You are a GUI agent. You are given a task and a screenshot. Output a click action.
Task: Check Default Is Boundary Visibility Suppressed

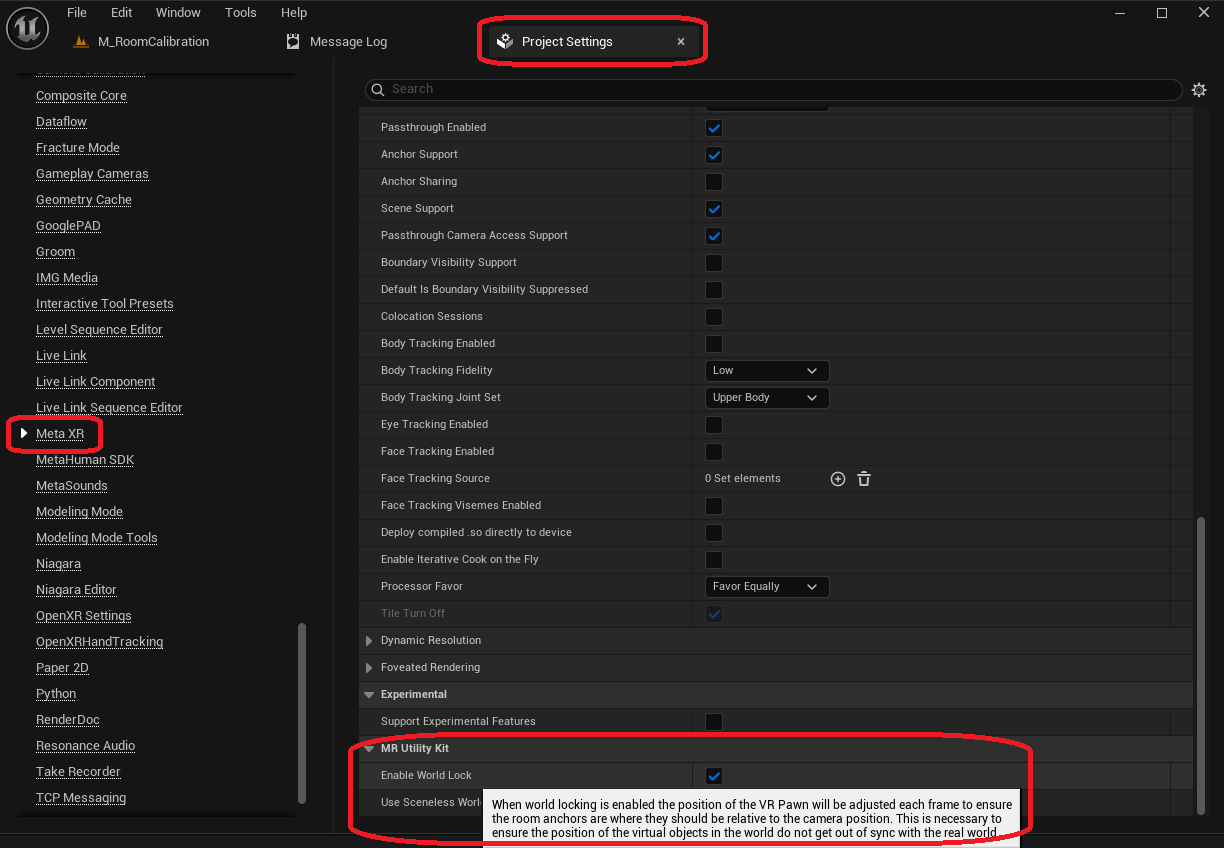(714, 290)
